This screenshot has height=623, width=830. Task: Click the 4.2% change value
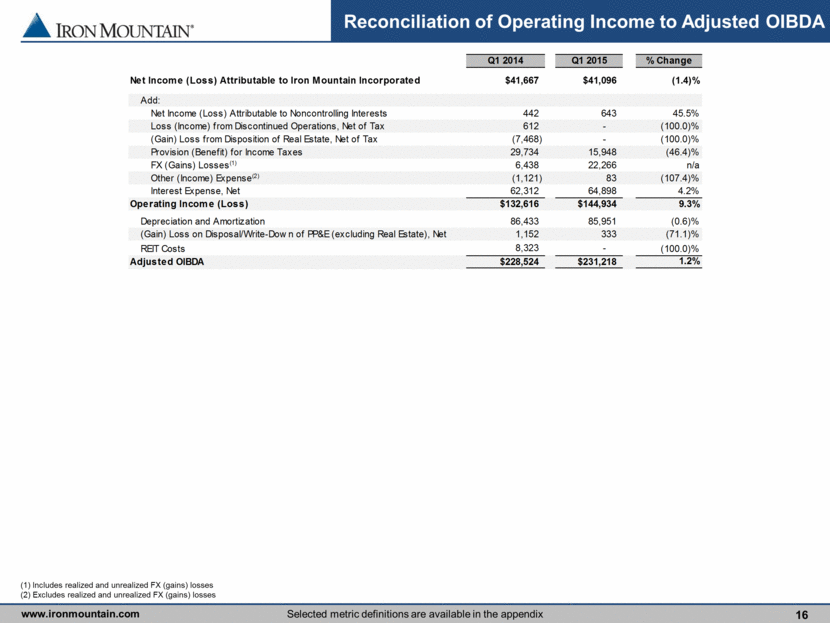[688, 191]
